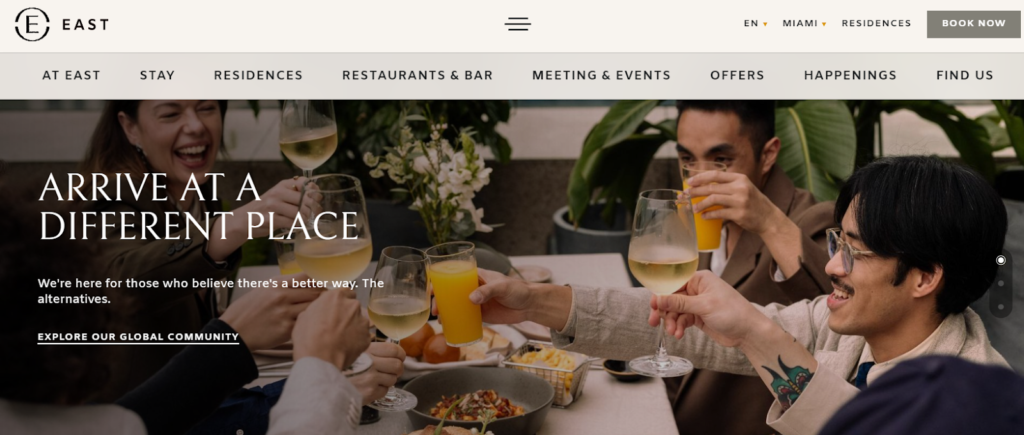Viewport: 1024px width, 435px height.
Task: Open the hamburger menu icon
Action: pos(517,24)
